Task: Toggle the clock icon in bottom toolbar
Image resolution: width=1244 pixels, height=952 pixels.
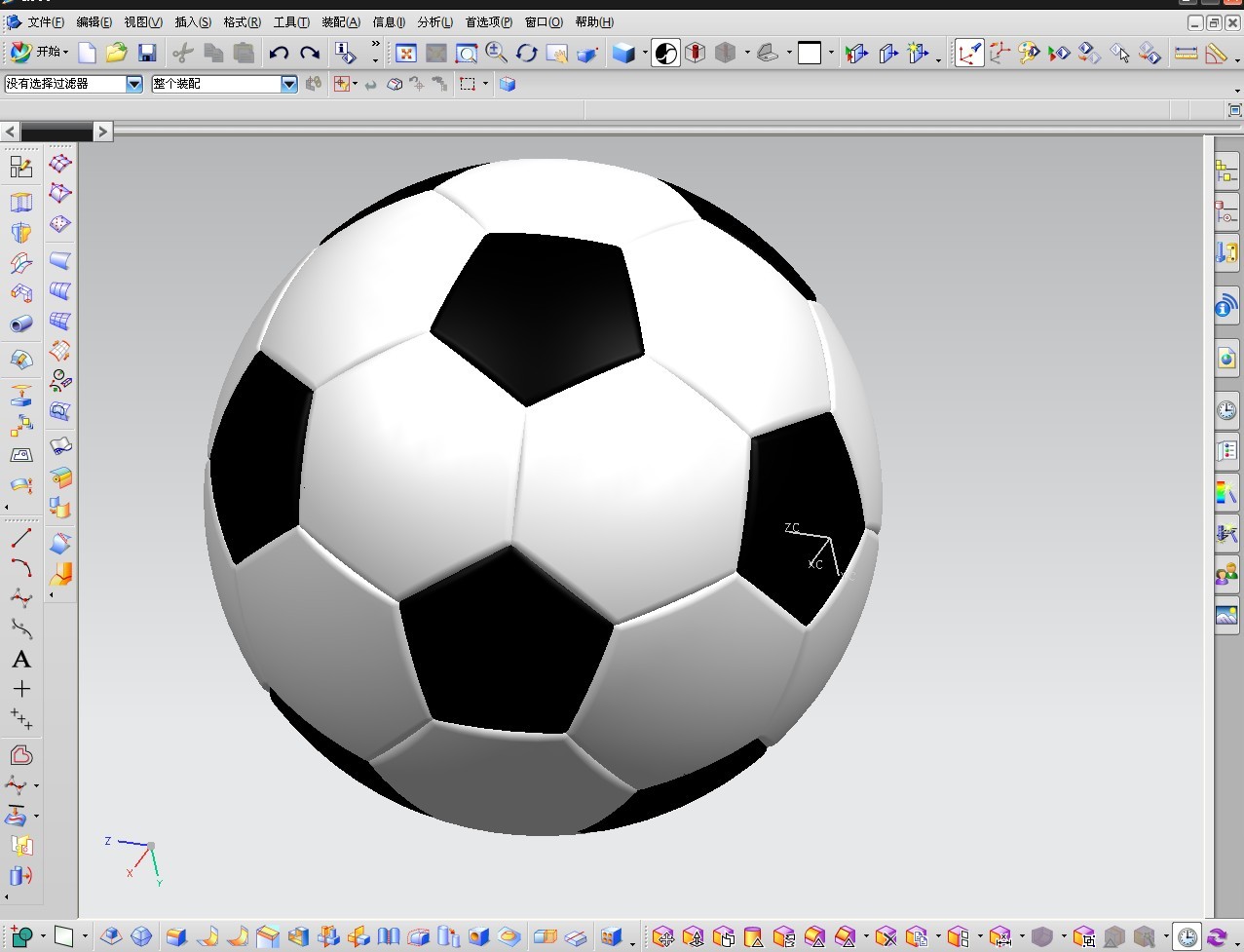Action: [x=1187, y=936]
